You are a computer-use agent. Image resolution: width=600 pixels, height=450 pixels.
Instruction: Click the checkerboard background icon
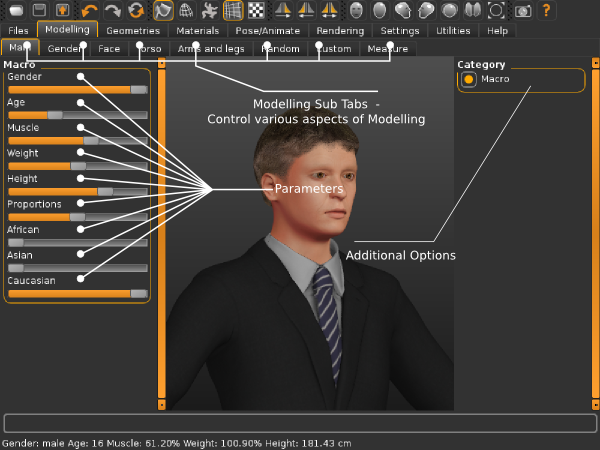[256, 11]
